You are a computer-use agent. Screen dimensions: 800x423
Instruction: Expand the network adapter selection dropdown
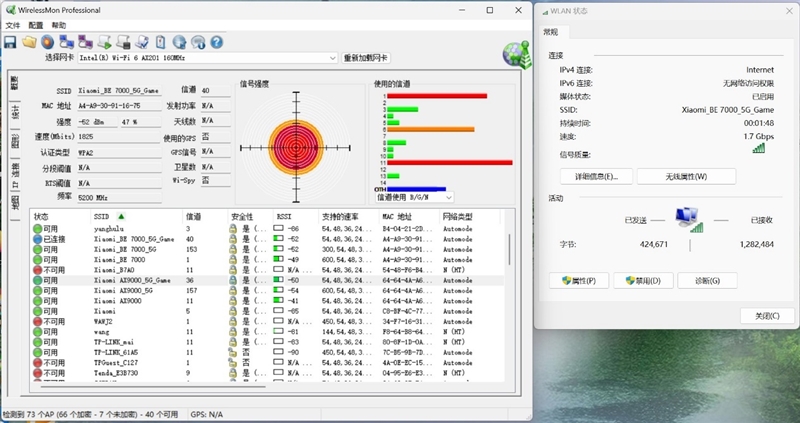[334, 58]
